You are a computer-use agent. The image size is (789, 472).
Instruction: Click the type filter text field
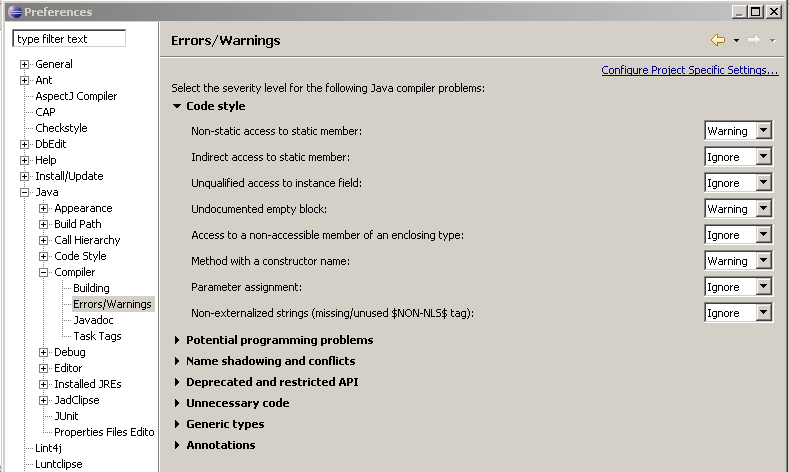coord(68,39)
